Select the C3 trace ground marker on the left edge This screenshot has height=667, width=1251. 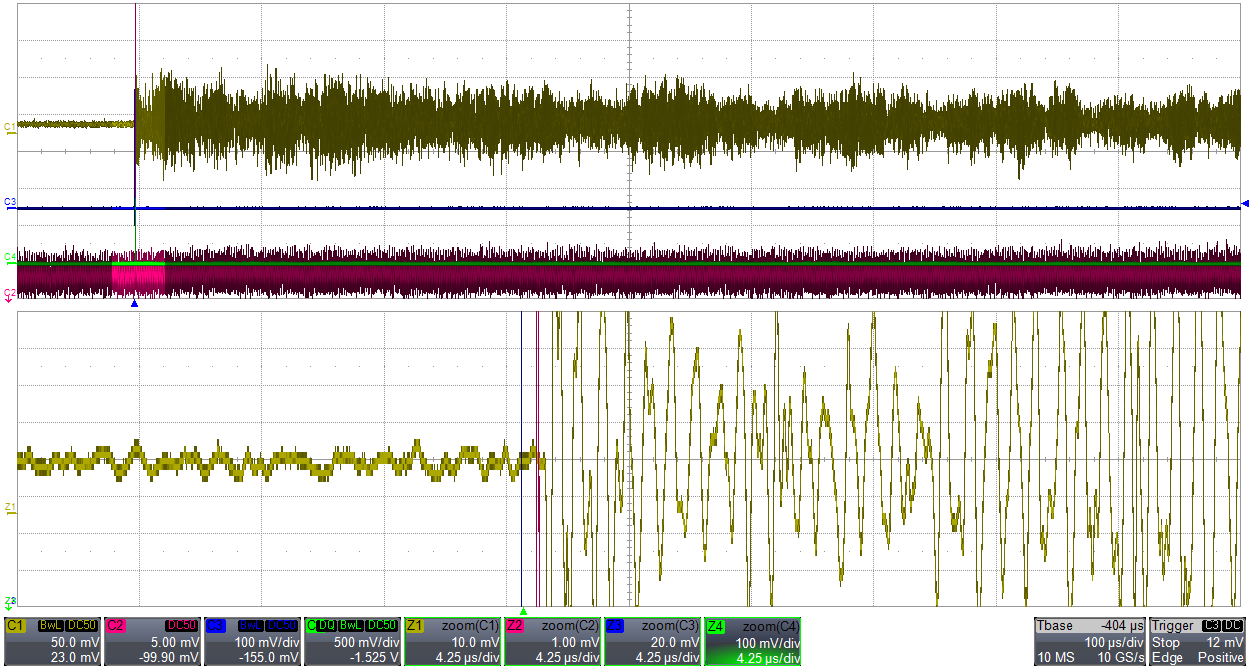(x=10, y=203)
